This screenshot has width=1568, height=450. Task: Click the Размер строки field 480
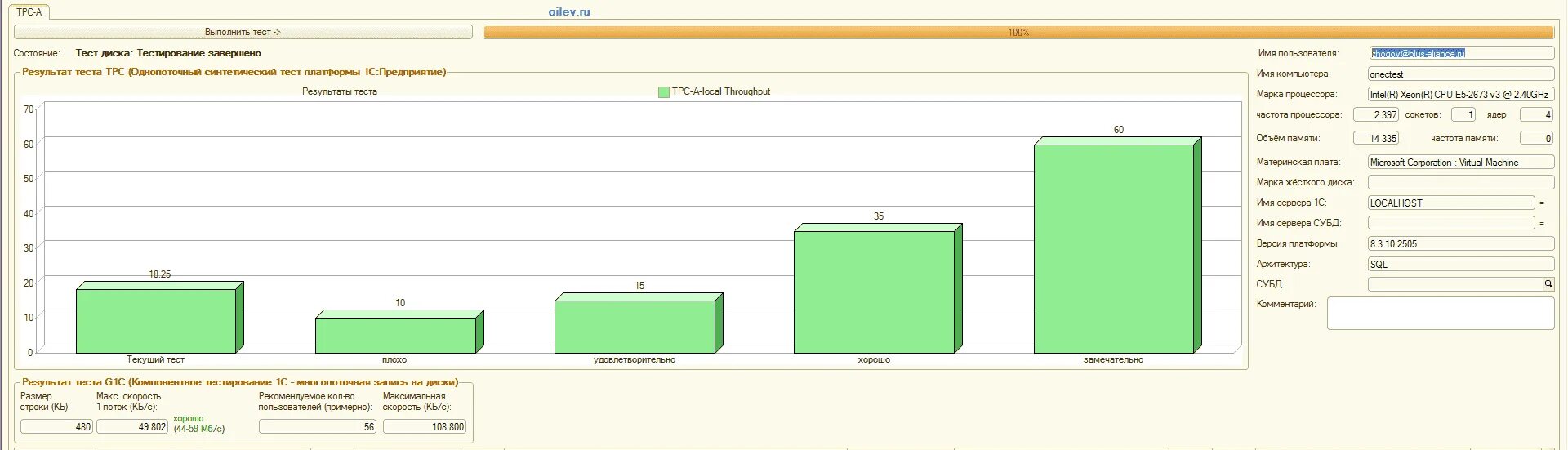point(57,426)
